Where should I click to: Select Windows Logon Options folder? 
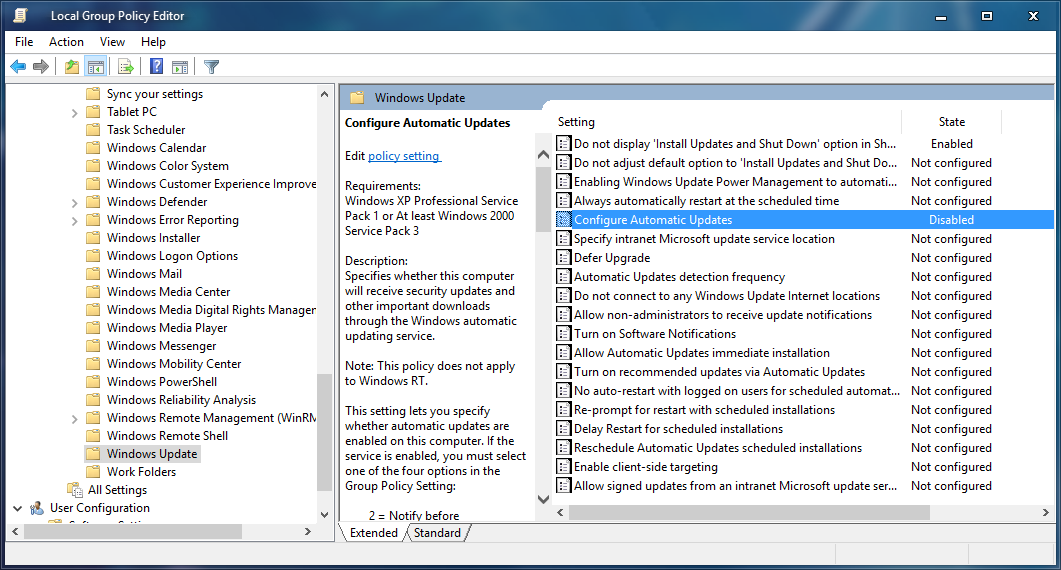coord(173,256)
